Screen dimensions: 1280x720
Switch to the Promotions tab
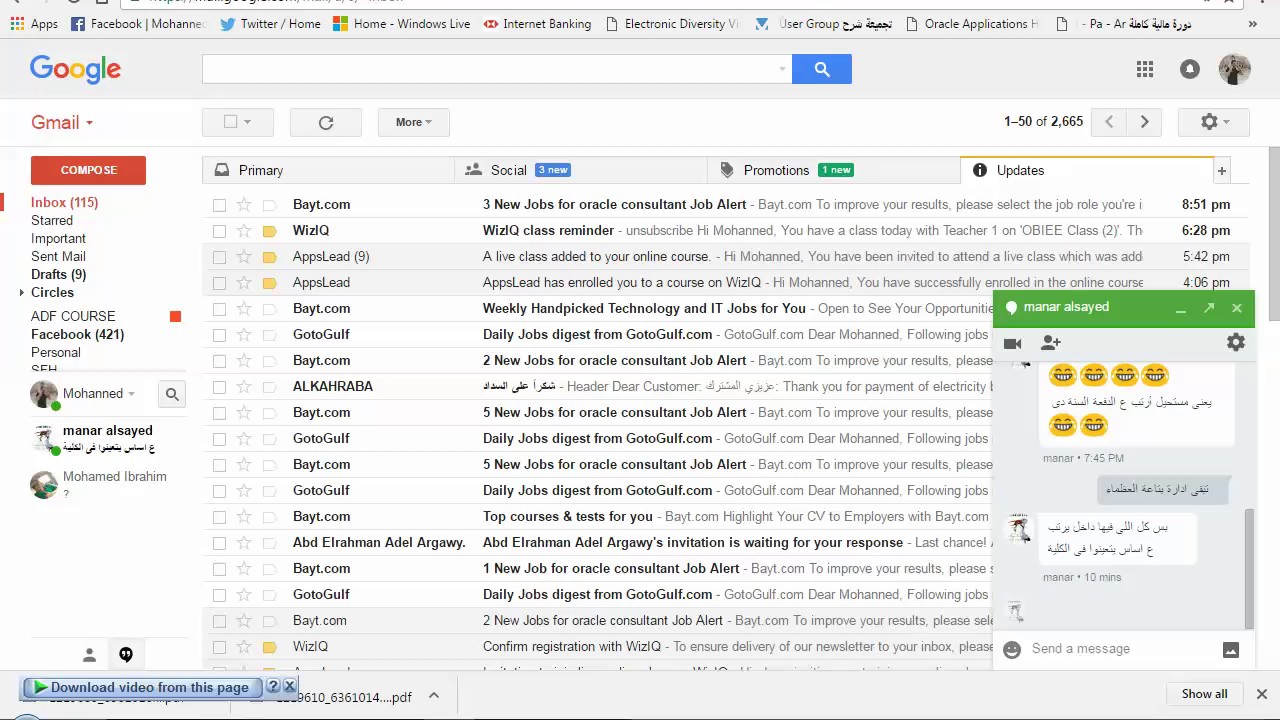click(833, 170)
